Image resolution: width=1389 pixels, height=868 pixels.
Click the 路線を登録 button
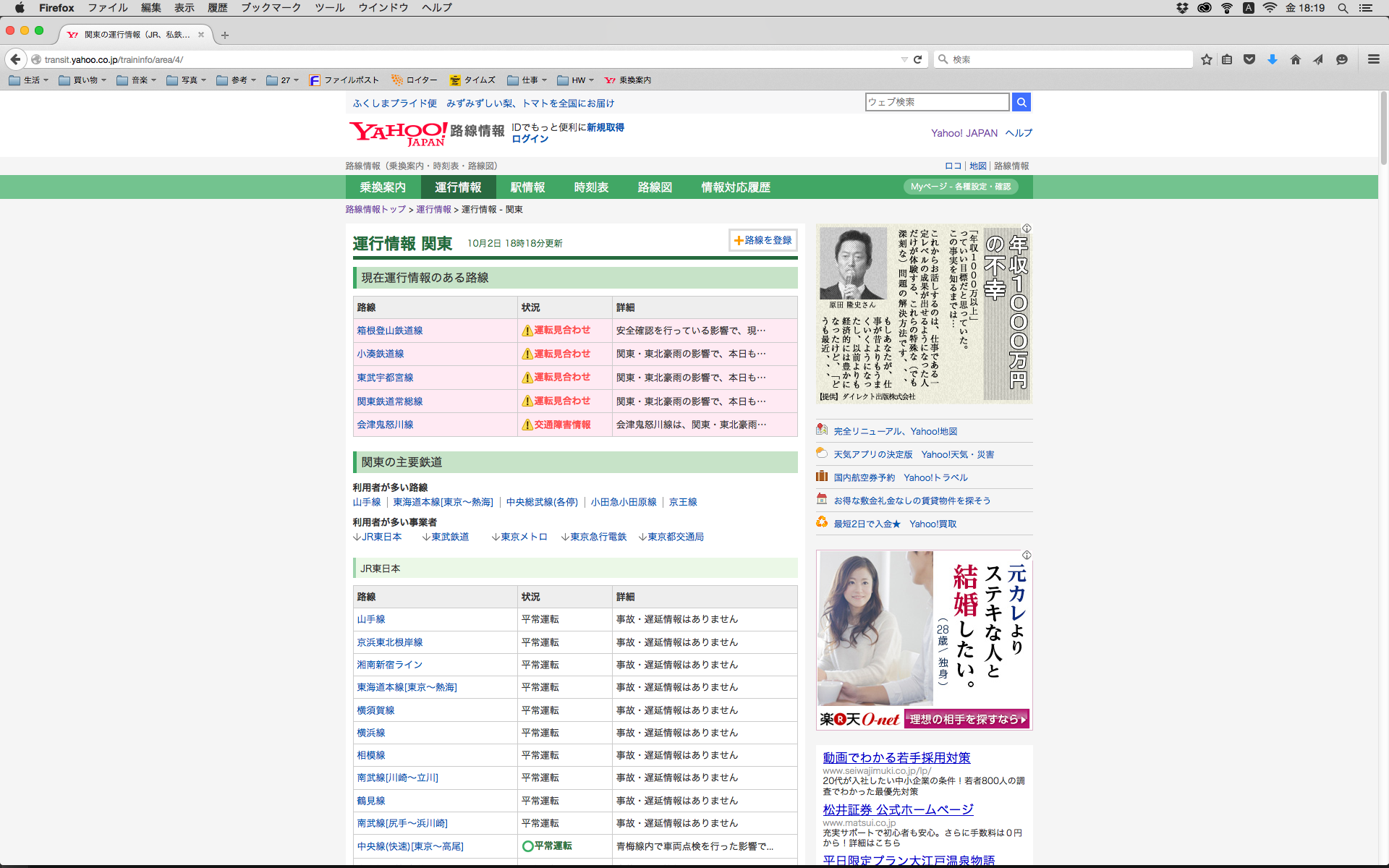pos(763,240)
